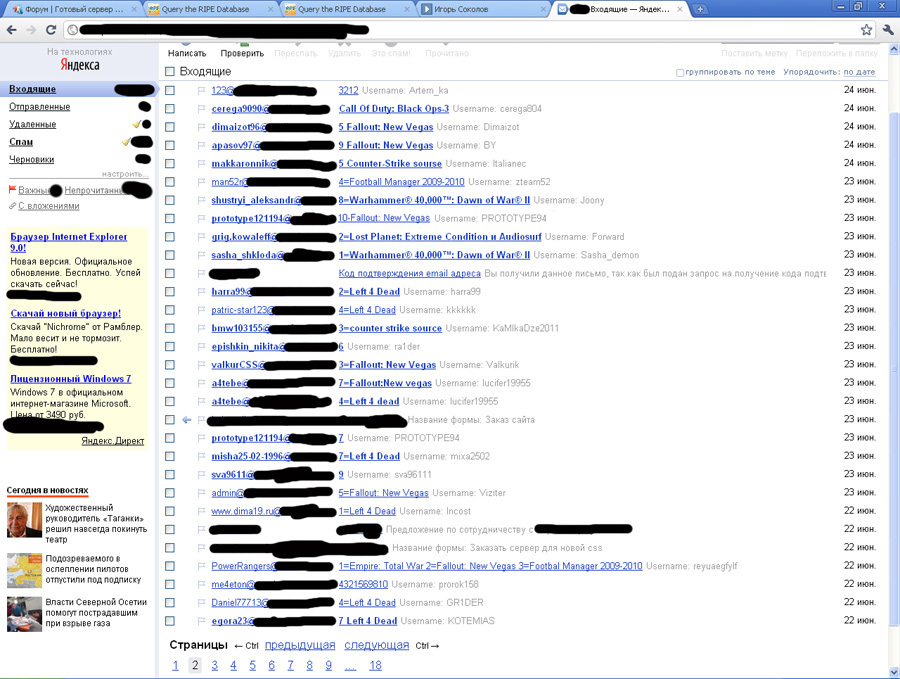Go to предыдущая page link
The height and width of the screenshot is (679, 900).
[x=300, y=645]
